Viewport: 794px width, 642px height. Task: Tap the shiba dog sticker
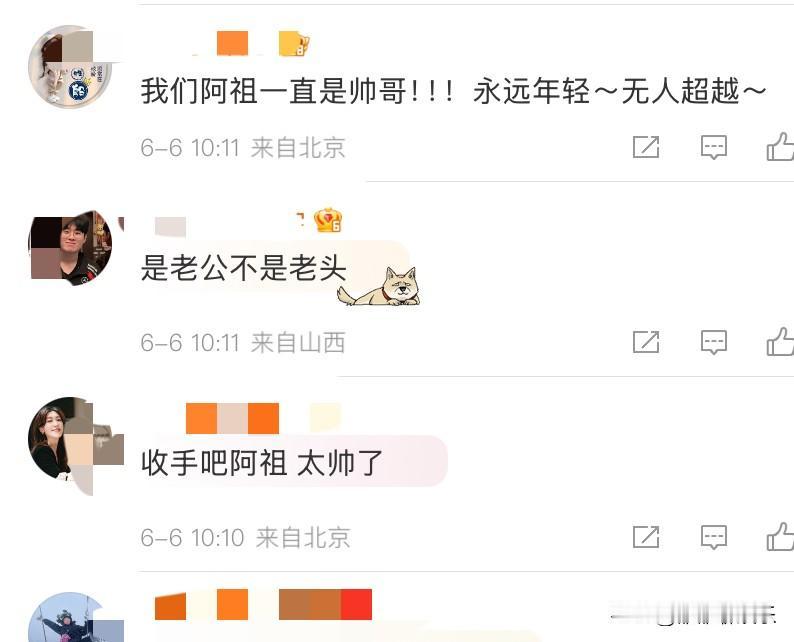pos(379,287)
